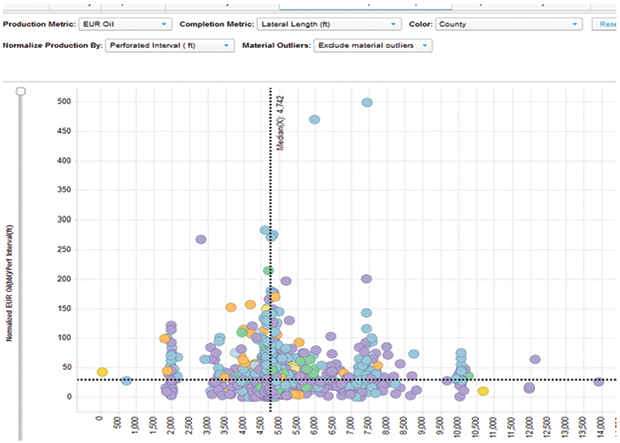Select the yellow point at leftmost x-axis
Screen dimensions: 620x443
[102, 372]
